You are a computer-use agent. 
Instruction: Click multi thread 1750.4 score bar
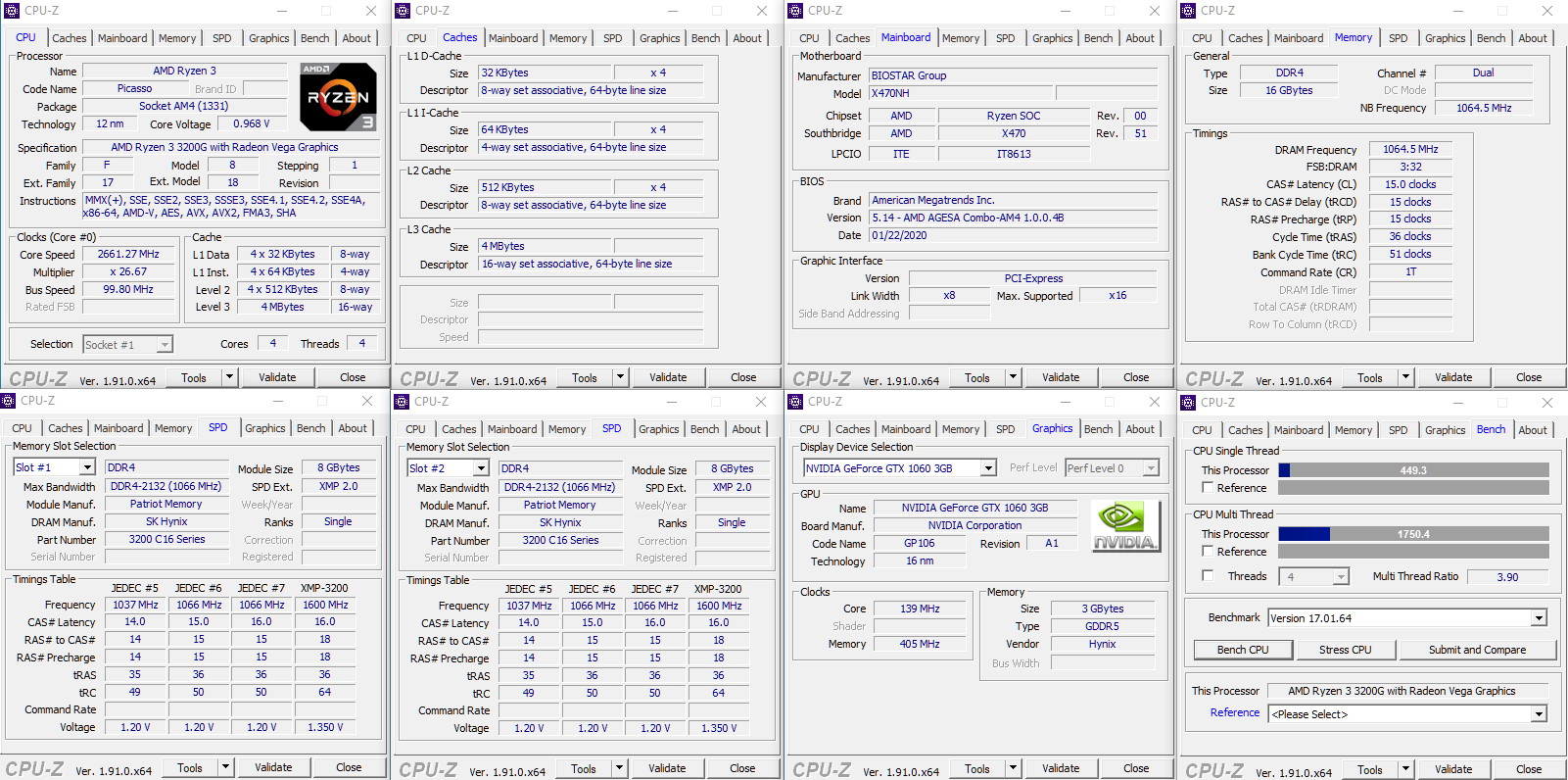(1413, 534)
